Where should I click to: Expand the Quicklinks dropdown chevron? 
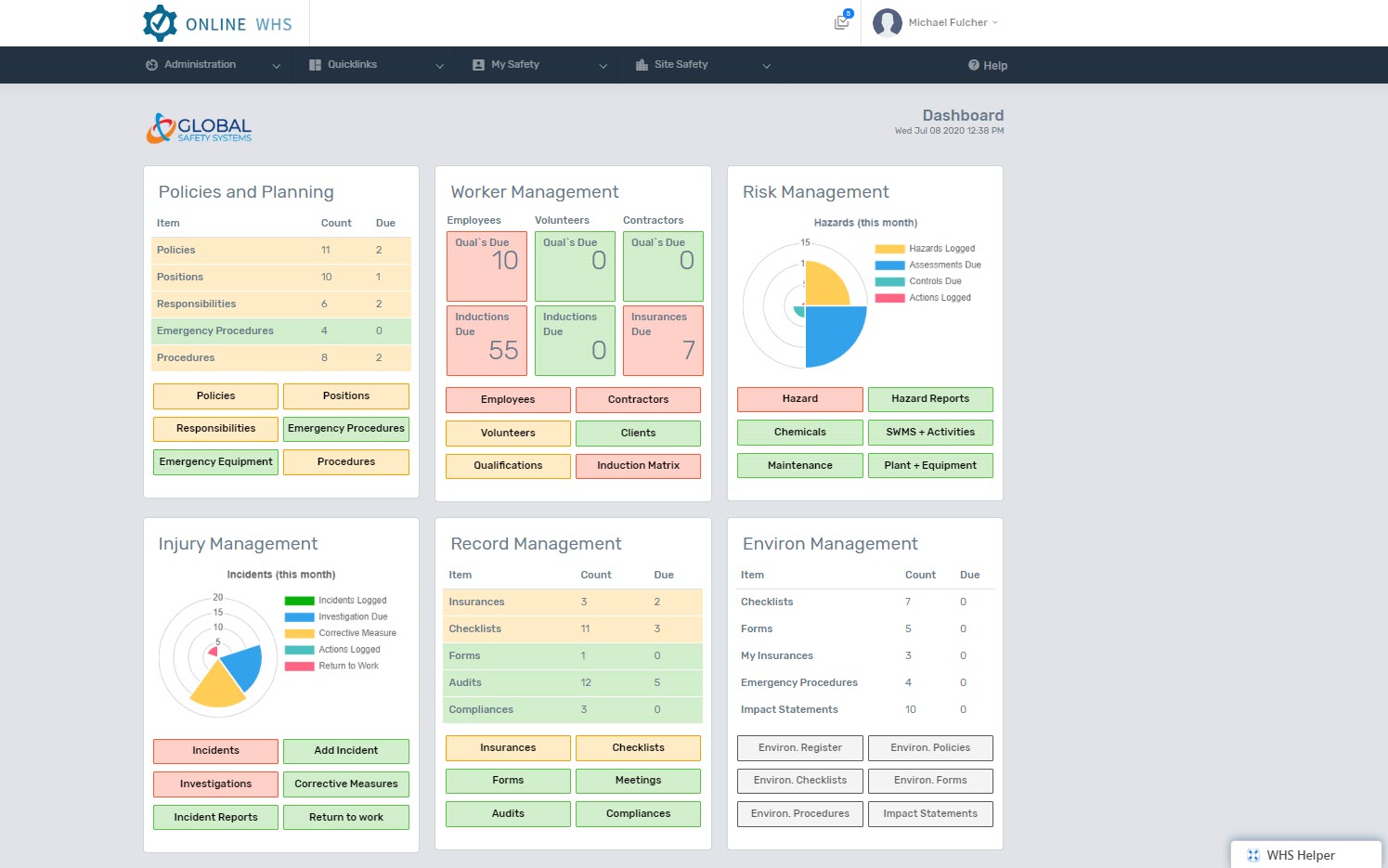click(439, 66)
